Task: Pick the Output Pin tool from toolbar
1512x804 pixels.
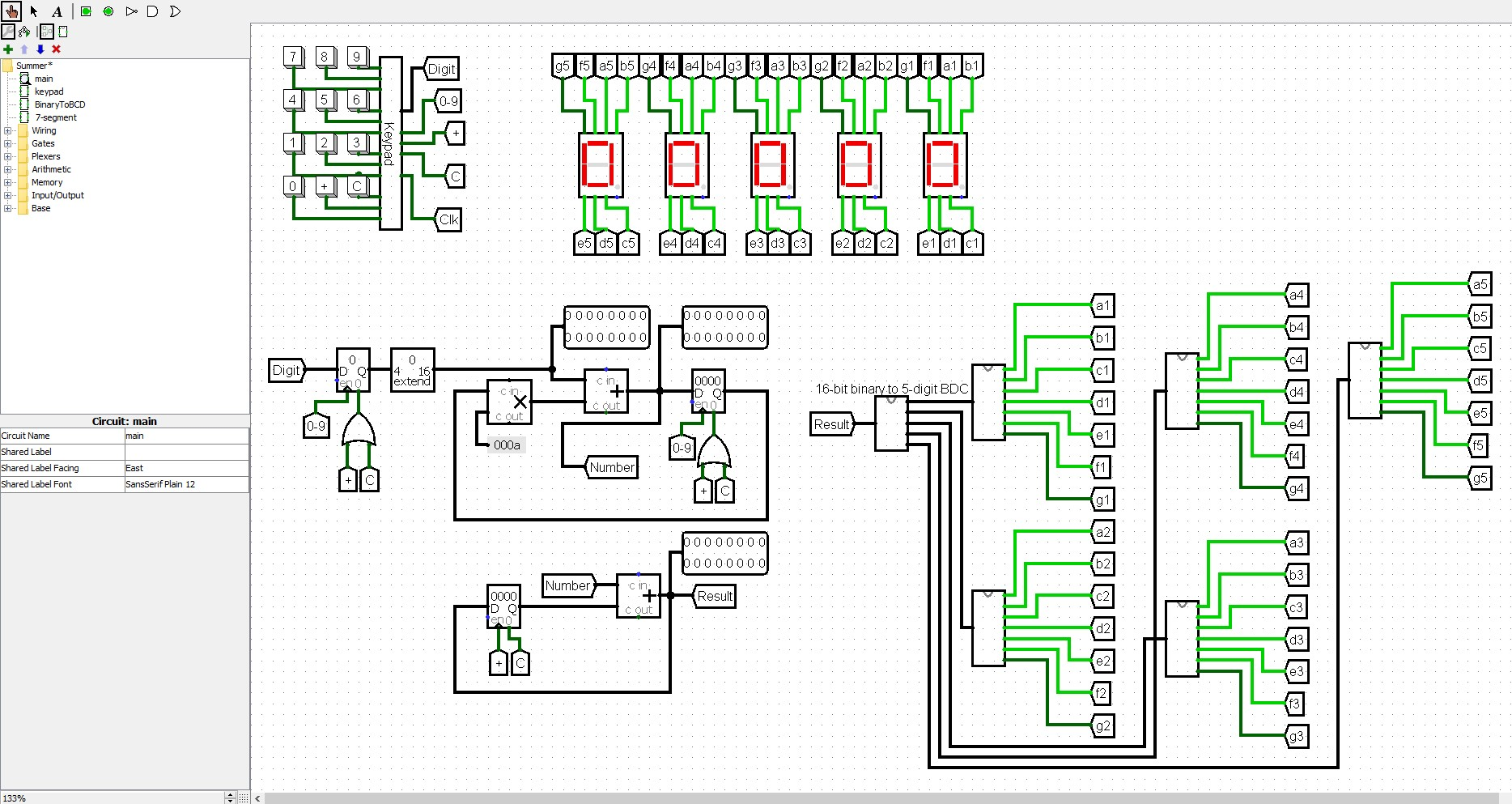Action: point(108,11)
